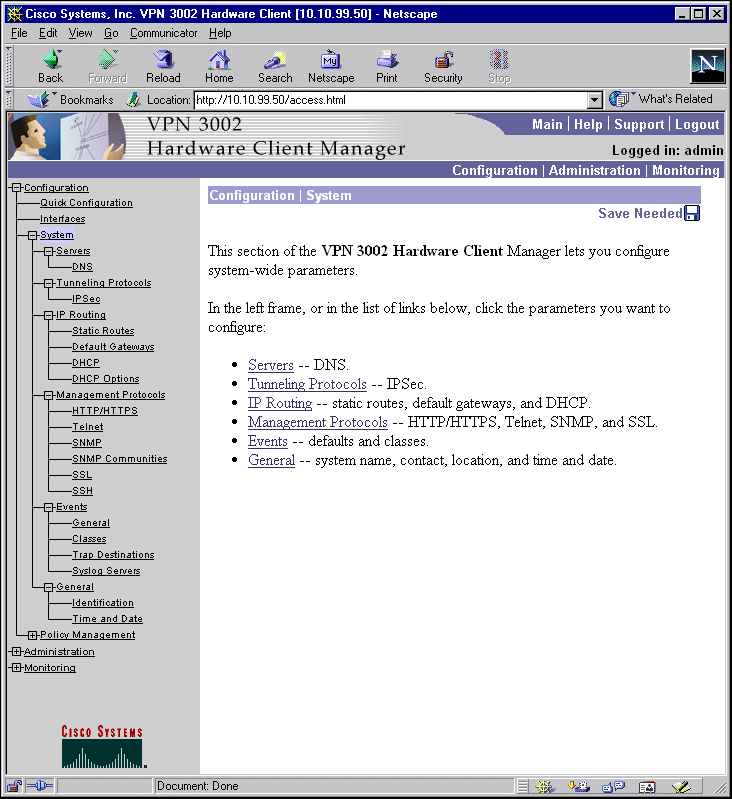Switch to the Monitoring tab in header
Viewport: 732px width, 799px height.
(686, 170)
